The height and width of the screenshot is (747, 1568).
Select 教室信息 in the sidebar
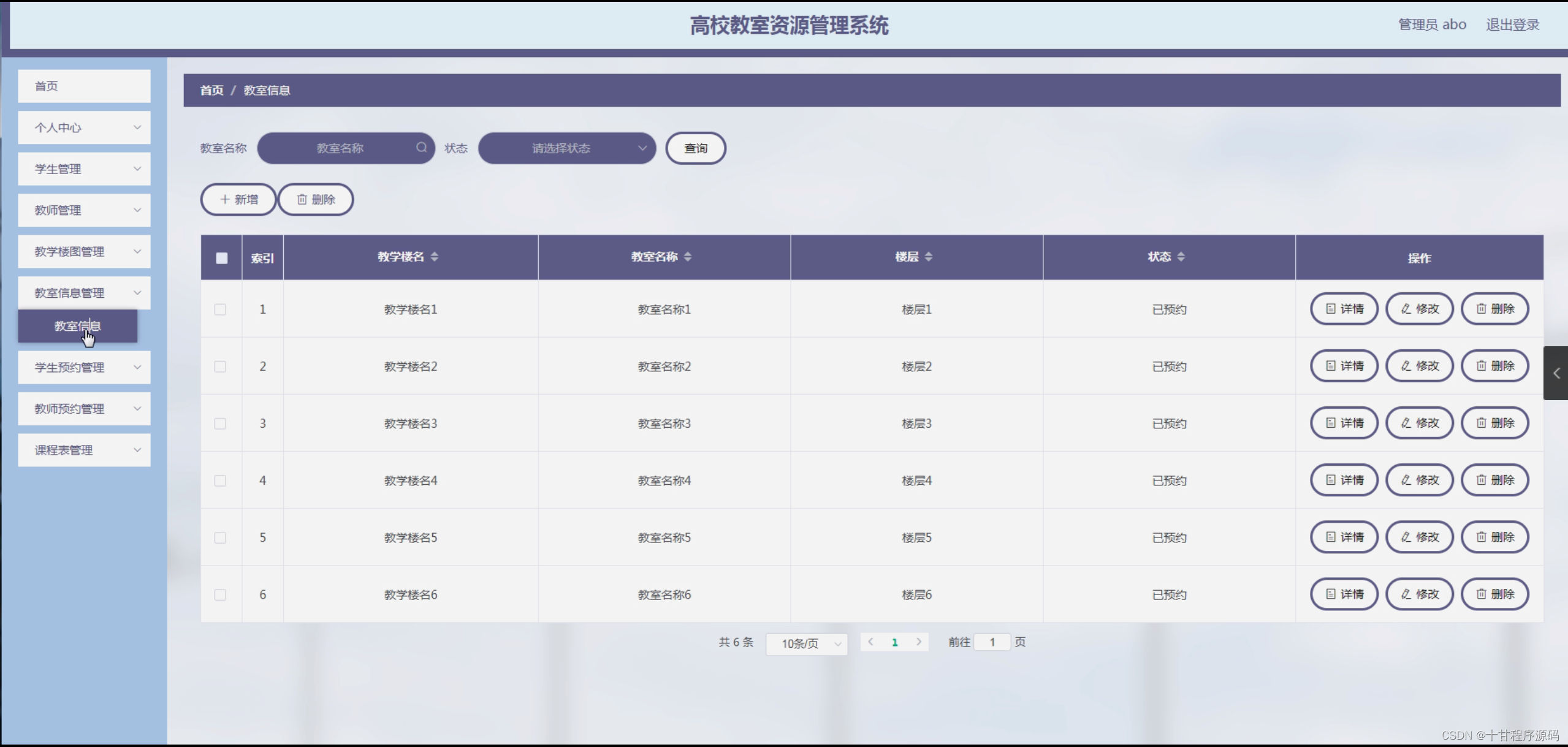(x=77, y=326)
